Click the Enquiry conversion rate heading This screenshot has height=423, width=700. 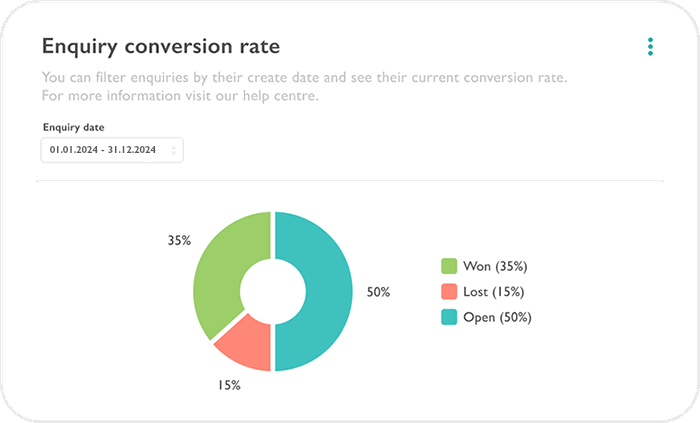coord(161,46)
